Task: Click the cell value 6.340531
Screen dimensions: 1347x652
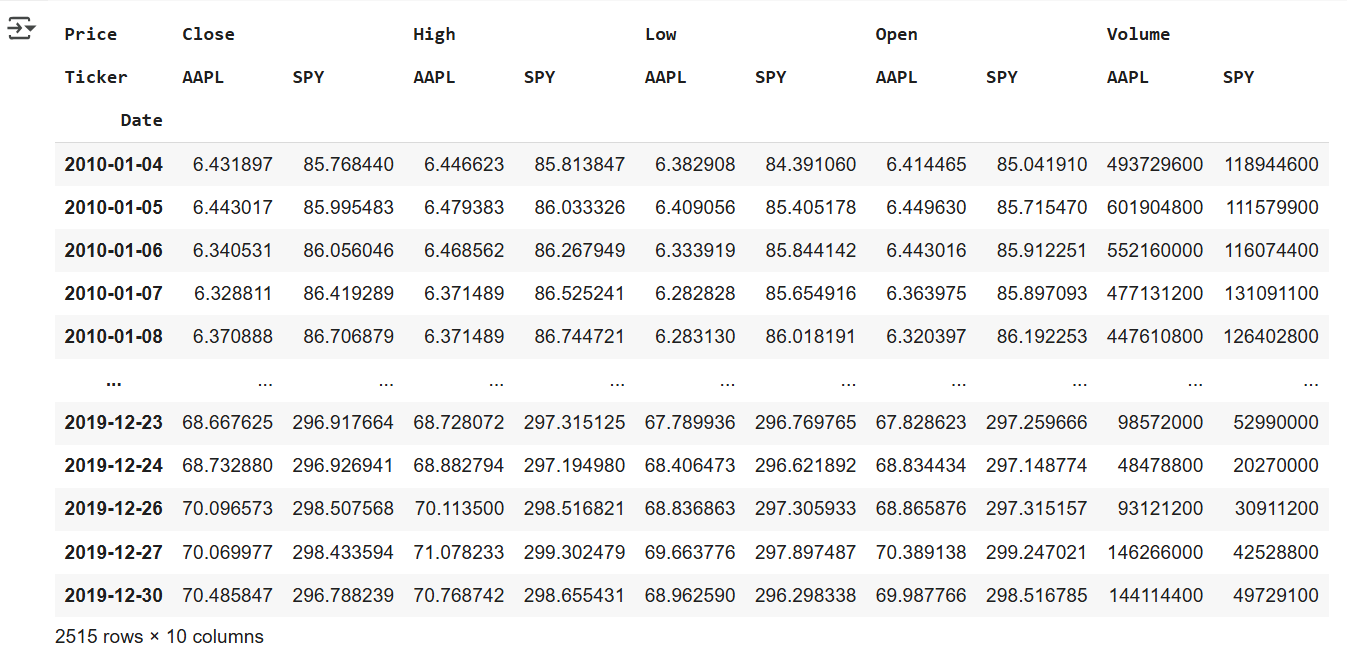Action: 232,251
